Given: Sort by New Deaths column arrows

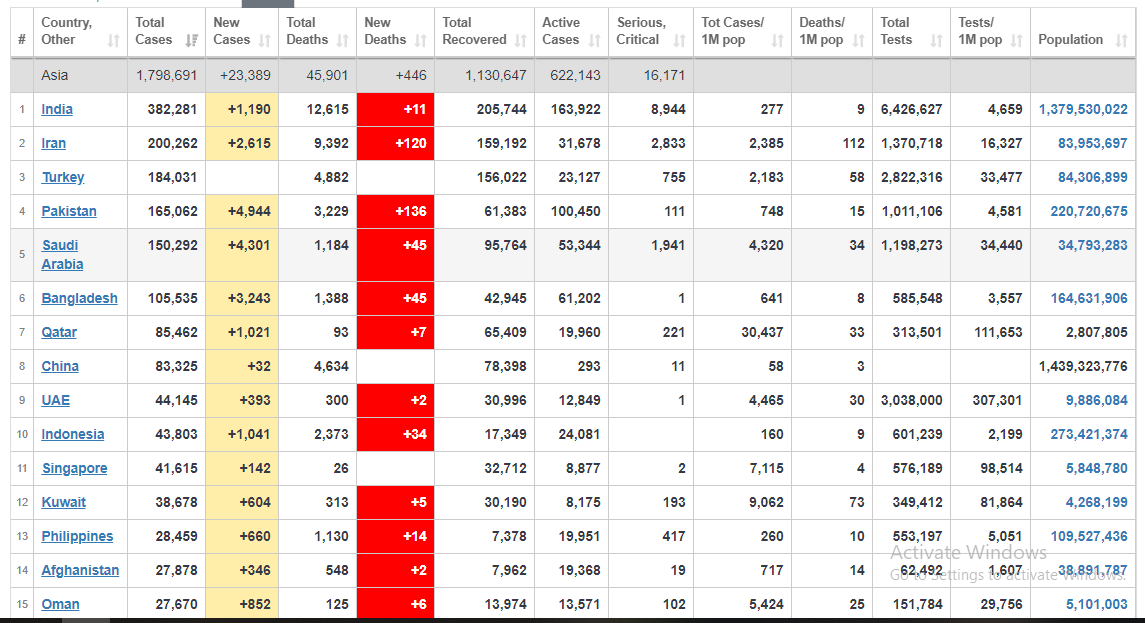Looking at the screenshot, I should click(421, 41).
